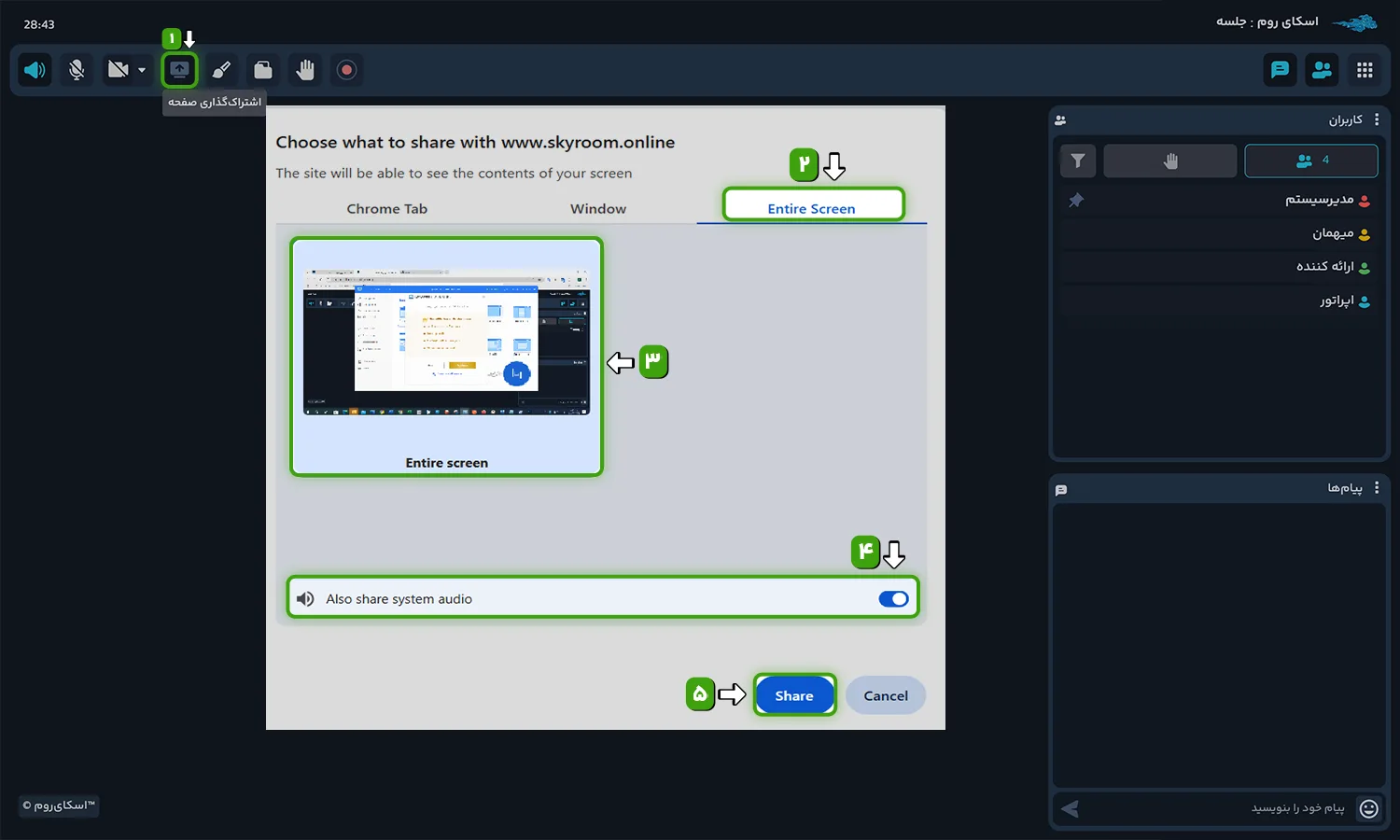Open the file sharing folder icon
Image resolution: width=1400 pixels, height=840 pixels.
click(263, 70)
